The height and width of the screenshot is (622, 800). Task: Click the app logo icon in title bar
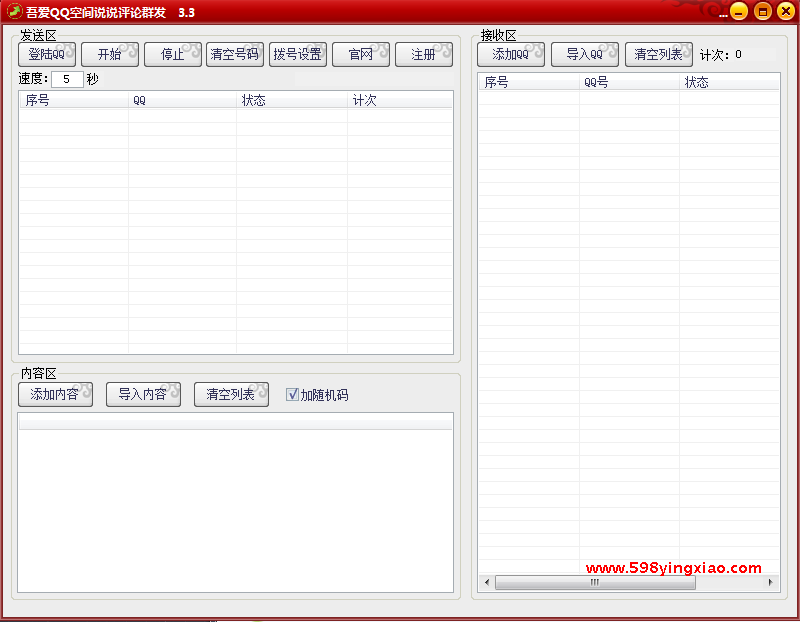(14, 11)
